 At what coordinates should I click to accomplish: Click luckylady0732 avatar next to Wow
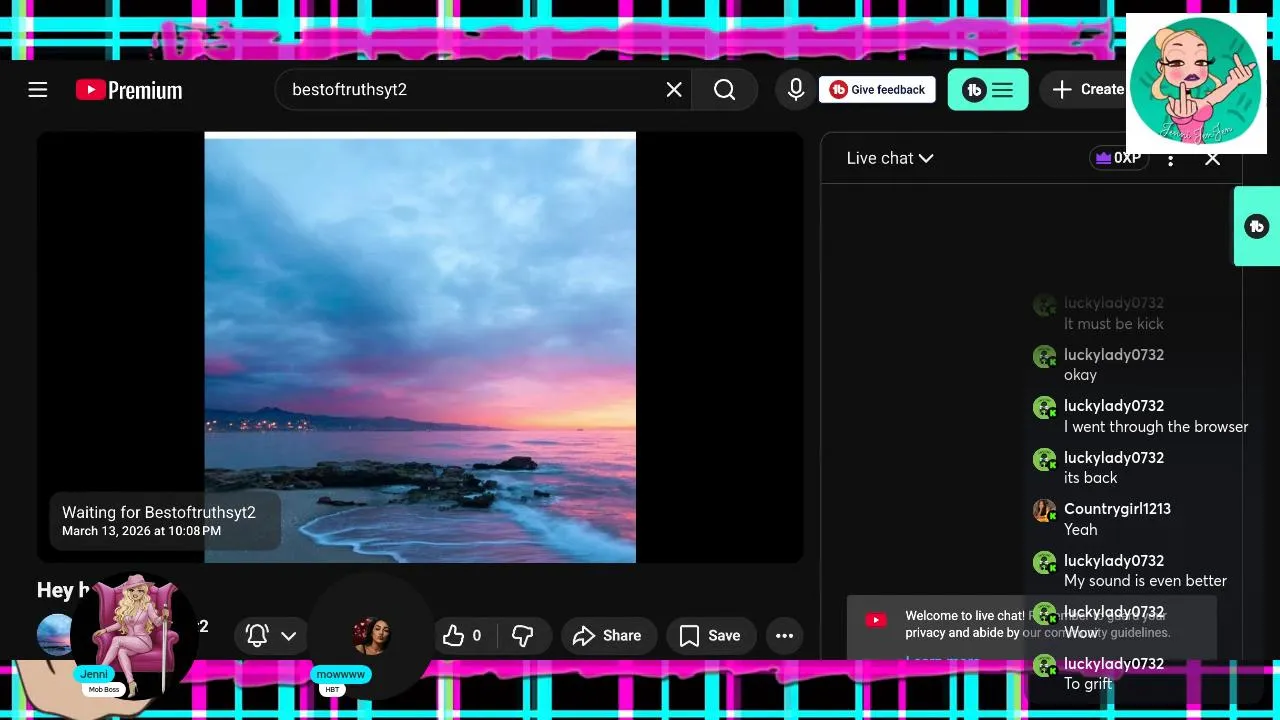[x=1044, y=614]
